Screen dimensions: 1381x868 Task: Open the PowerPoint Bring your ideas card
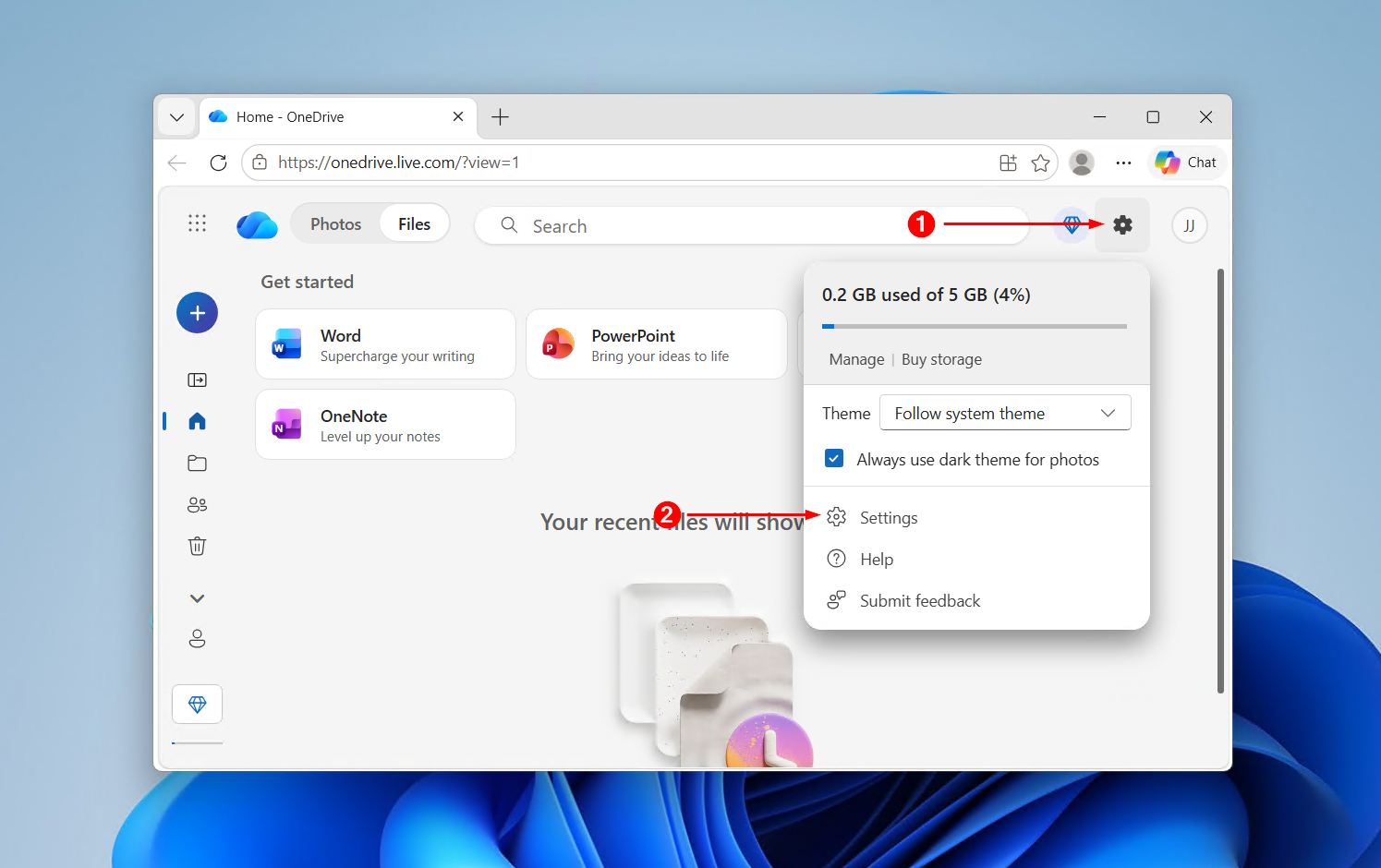coord(657,344)
